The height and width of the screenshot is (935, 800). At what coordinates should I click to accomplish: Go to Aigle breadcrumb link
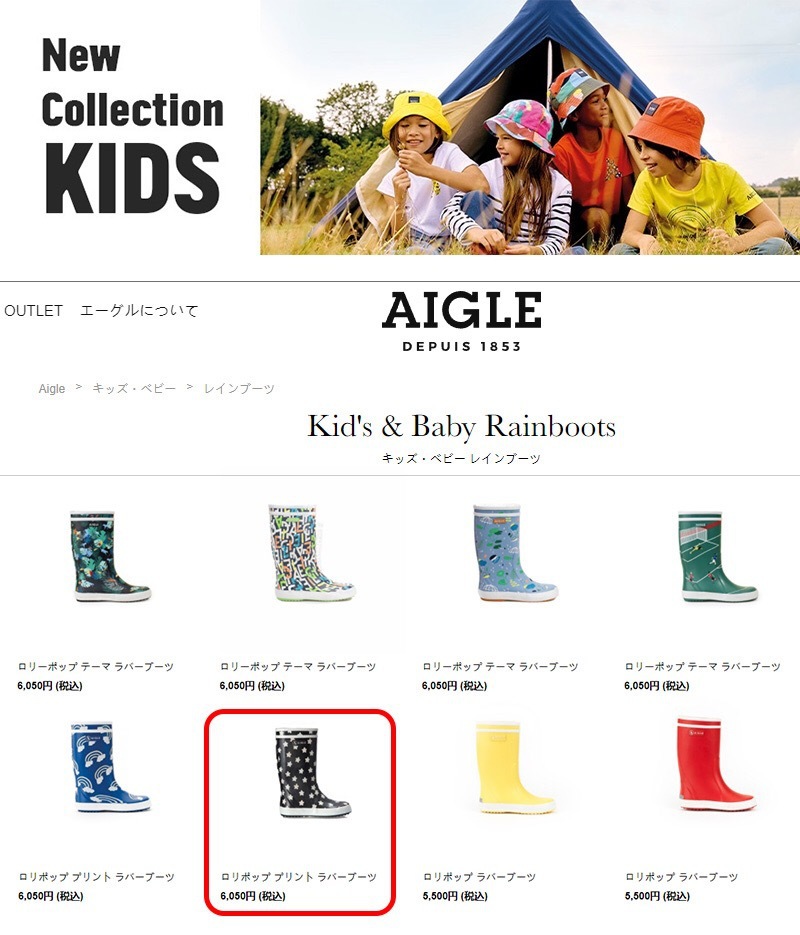[x=52, y=388]
